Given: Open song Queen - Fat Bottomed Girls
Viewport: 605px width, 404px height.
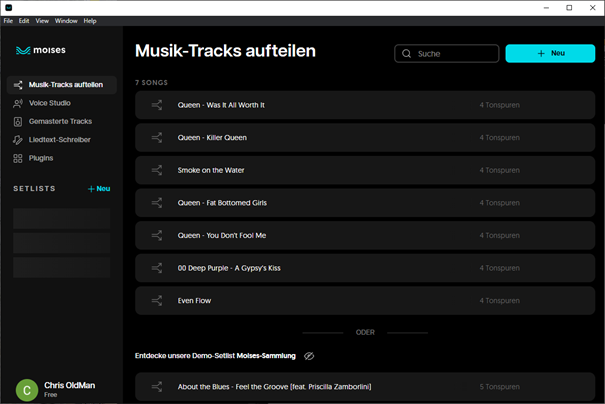Looking at the screenshot, I should (365, 203).
